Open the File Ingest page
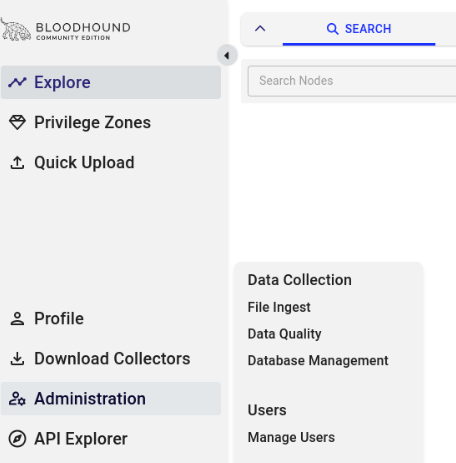Image resolution: width=456 pixels, height=463 pixels. pos(279,307)
